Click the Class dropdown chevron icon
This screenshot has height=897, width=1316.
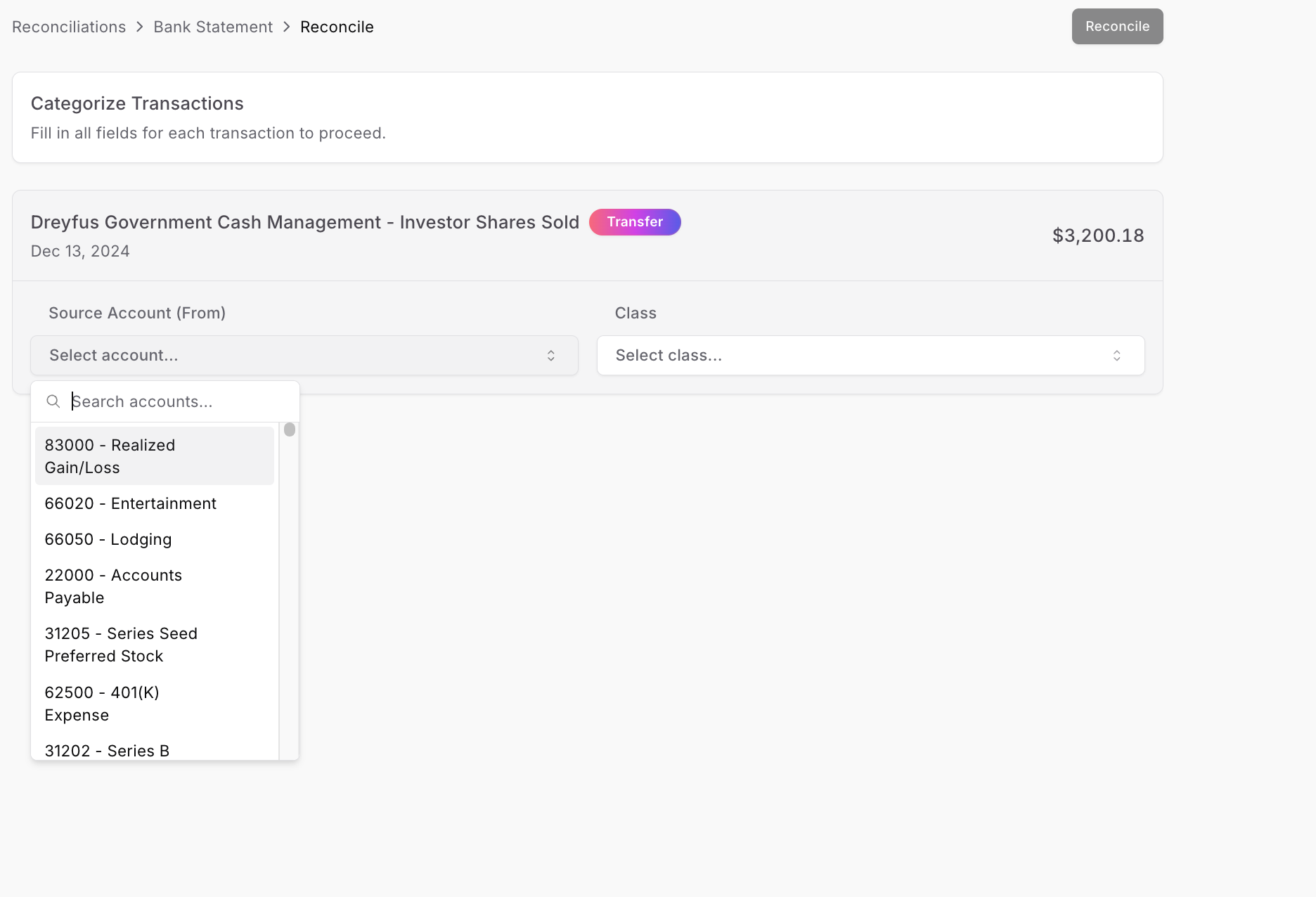coord(1117,356)
